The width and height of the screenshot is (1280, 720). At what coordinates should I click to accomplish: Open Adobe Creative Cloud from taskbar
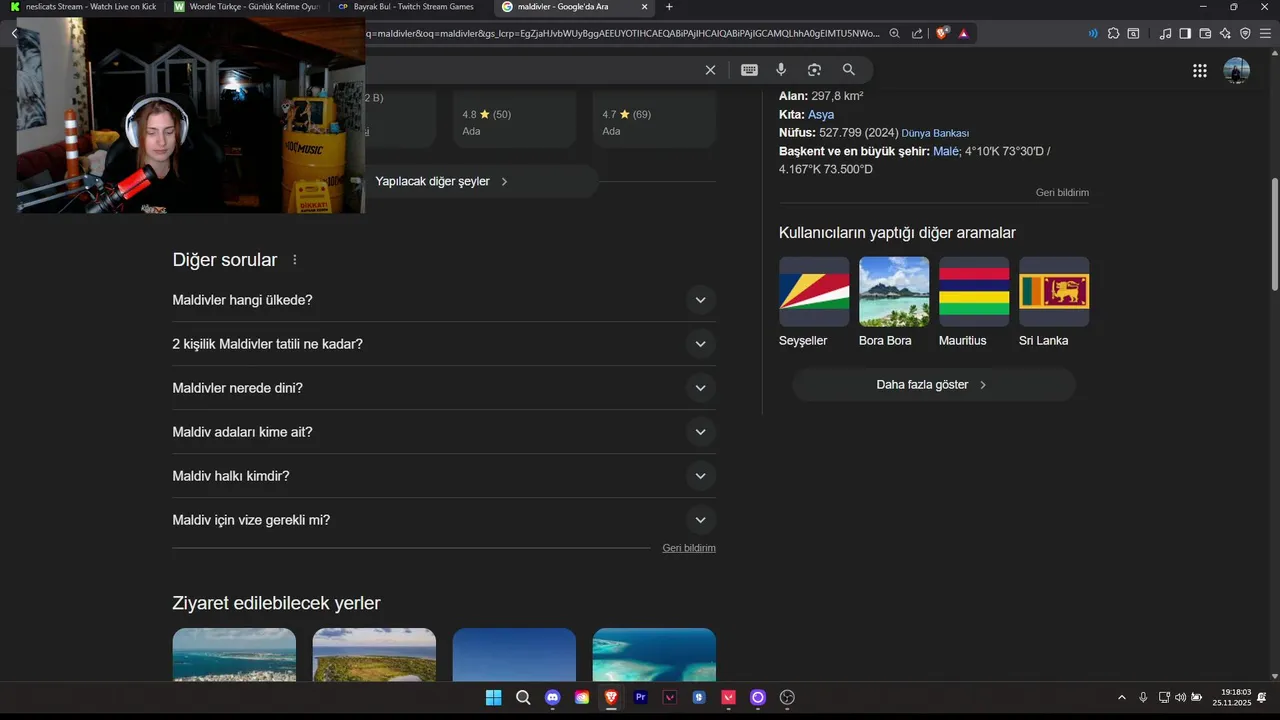582,697
